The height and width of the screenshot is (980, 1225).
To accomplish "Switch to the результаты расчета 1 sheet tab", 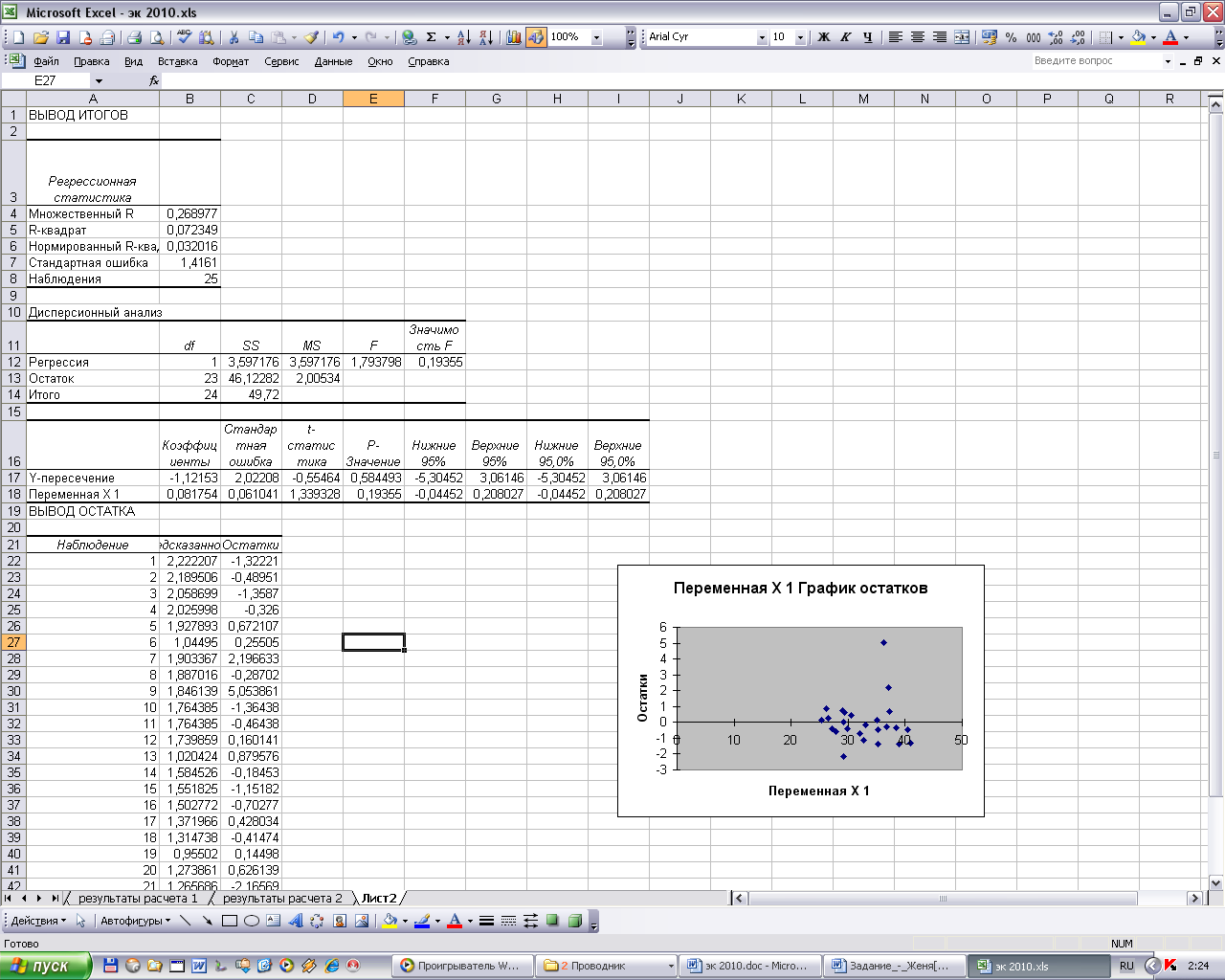I will (138, 898).
